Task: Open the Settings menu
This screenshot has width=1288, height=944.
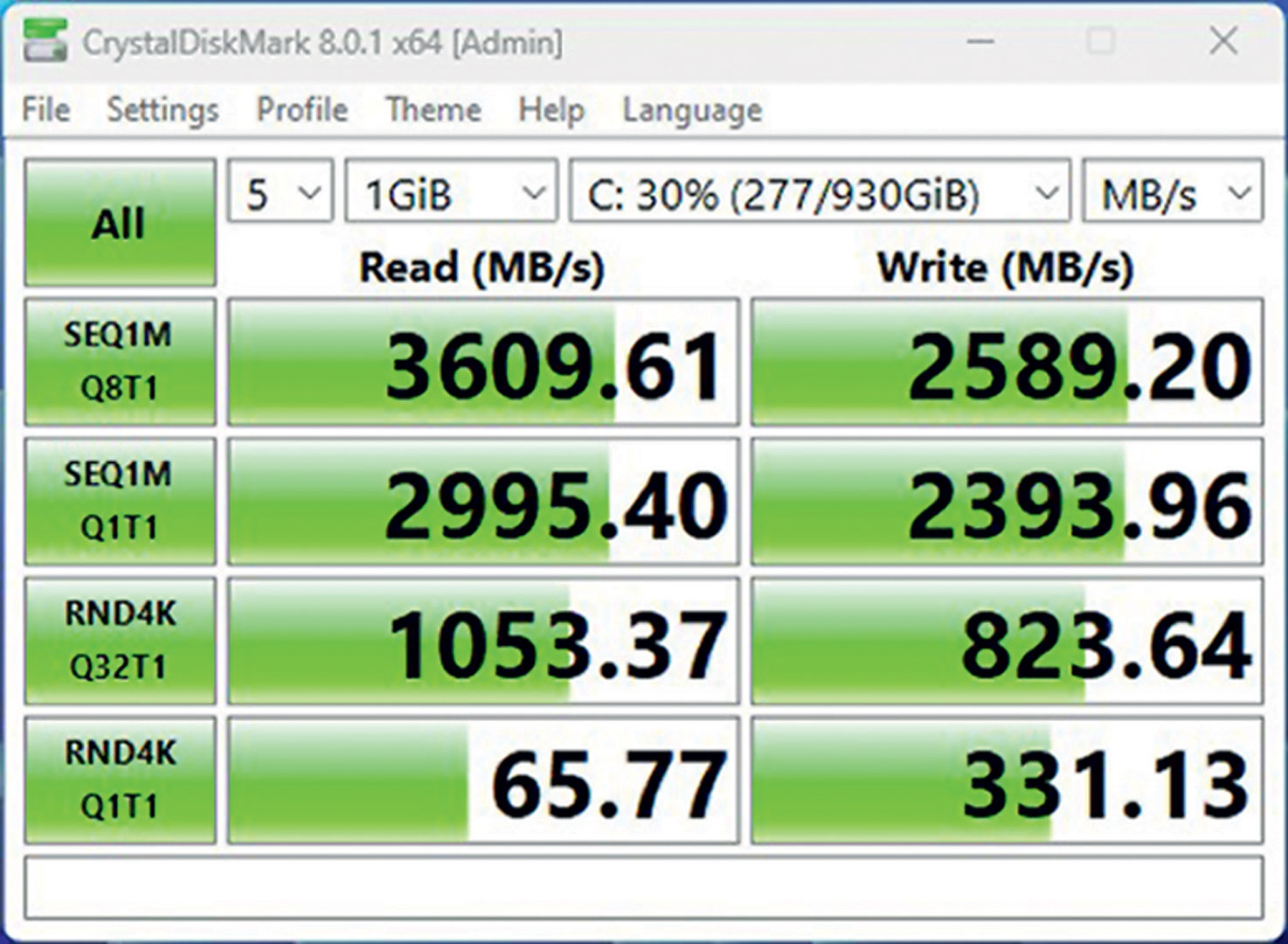Action: (163, 110)
